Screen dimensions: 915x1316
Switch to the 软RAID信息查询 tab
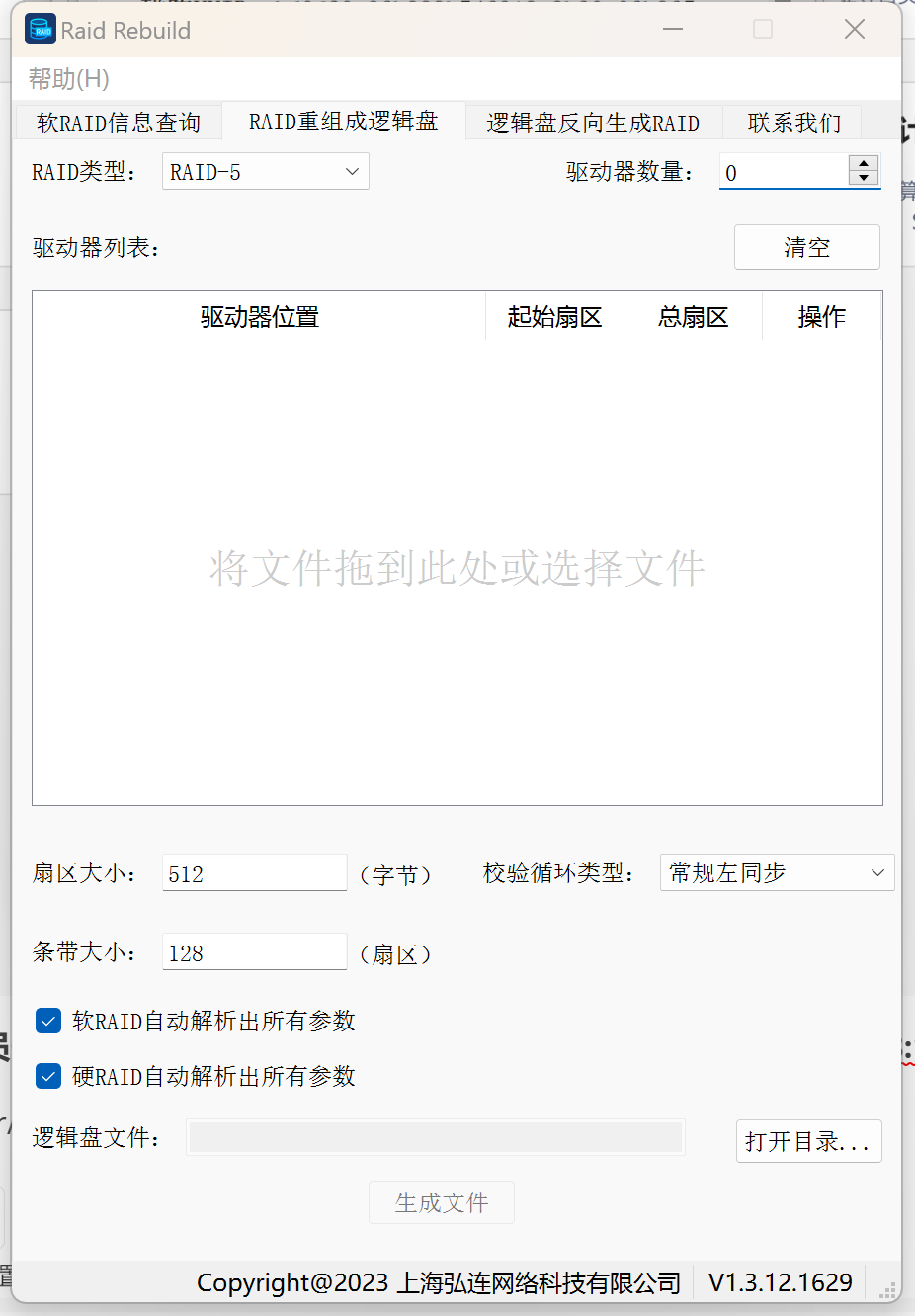click(x=119, y=123)
